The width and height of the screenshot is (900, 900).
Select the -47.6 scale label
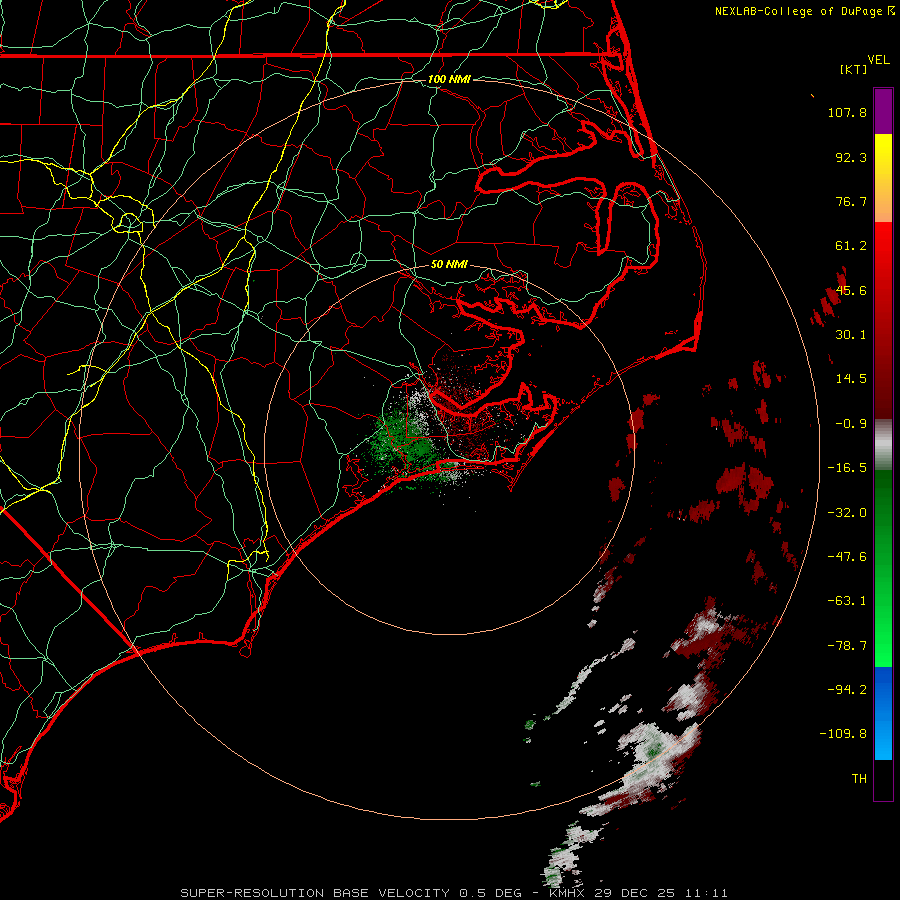pos(847,557)
